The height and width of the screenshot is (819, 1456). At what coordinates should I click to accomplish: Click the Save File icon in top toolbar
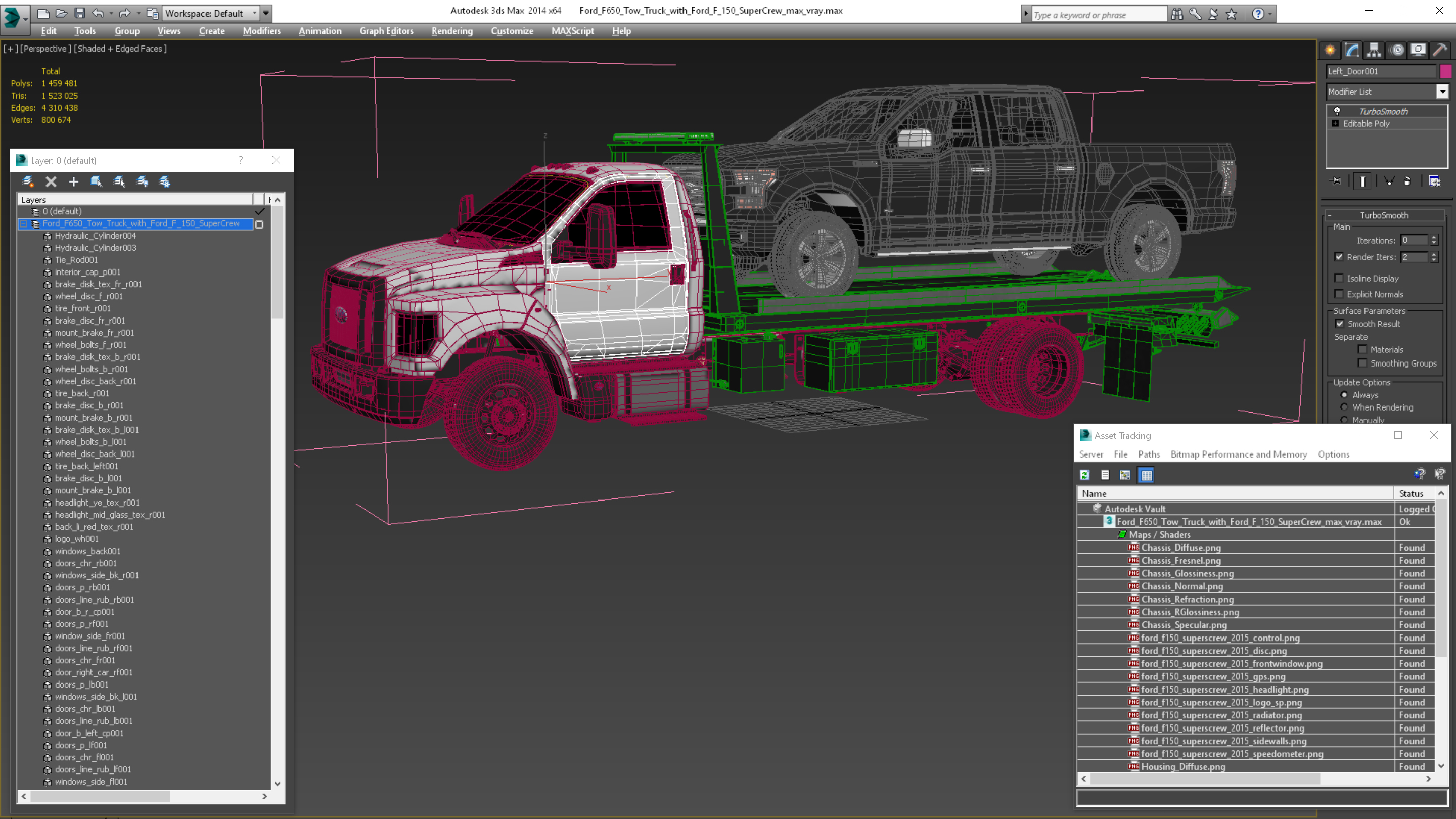tap(80, 13)
